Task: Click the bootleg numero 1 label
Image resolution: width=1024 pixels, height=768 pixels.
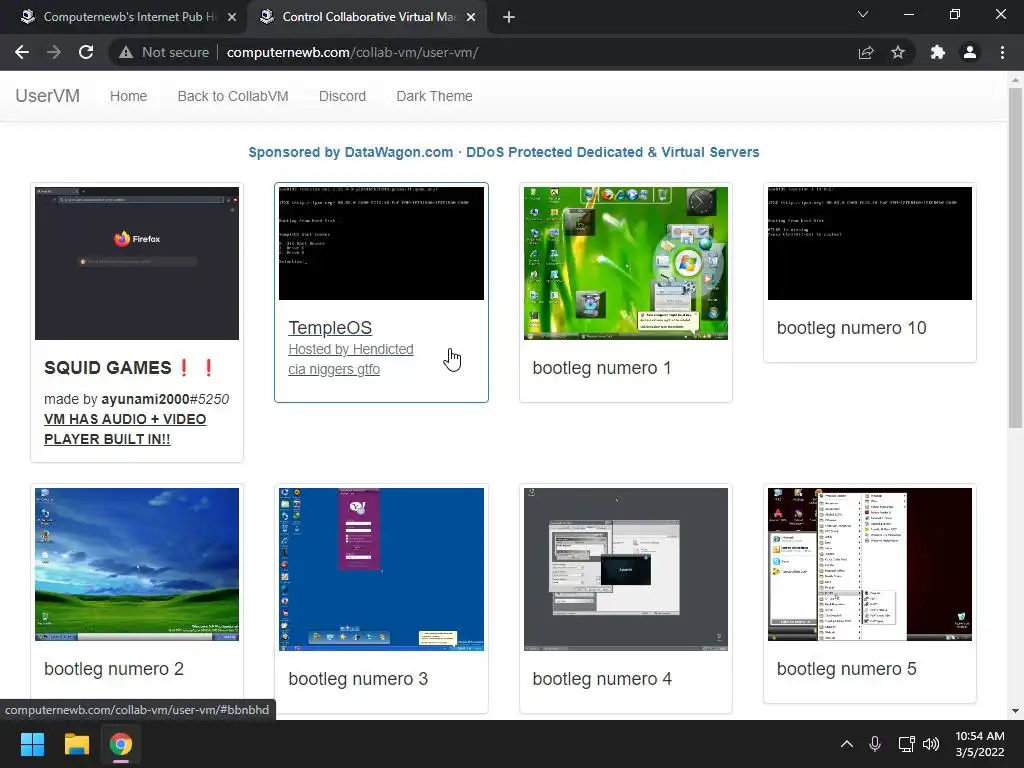Action: pos(601,368)
